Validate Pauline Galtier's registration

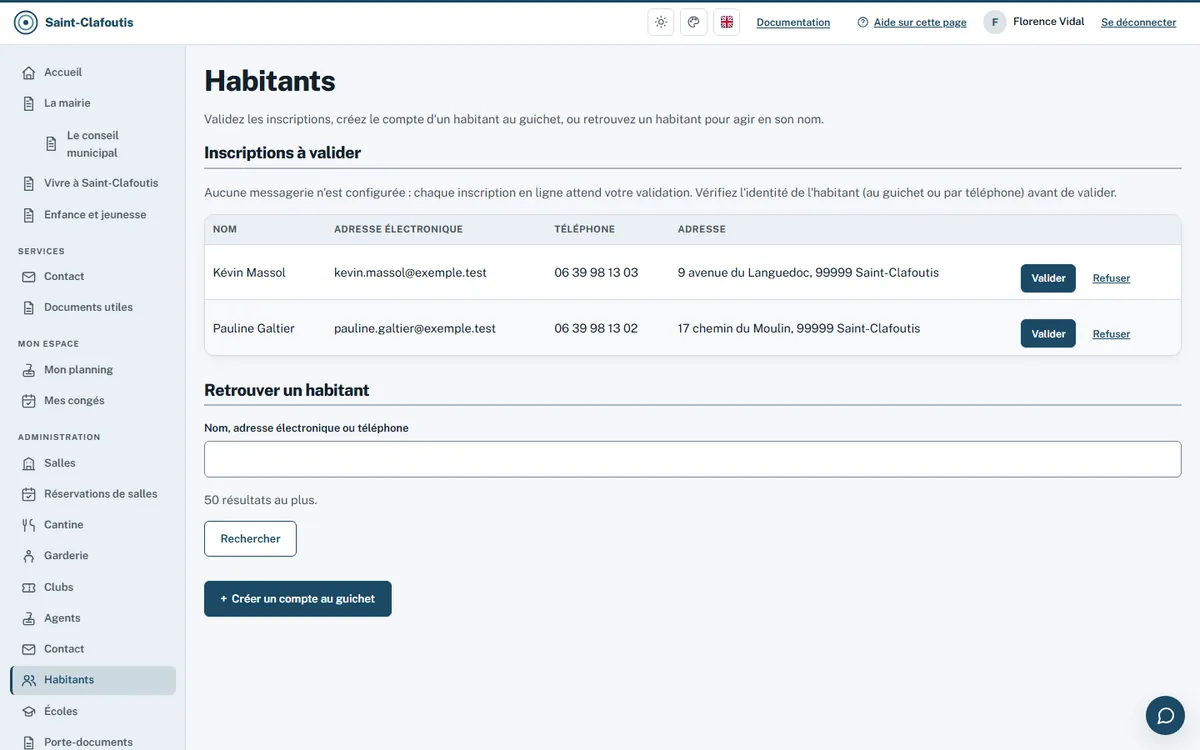[1048, 334]
